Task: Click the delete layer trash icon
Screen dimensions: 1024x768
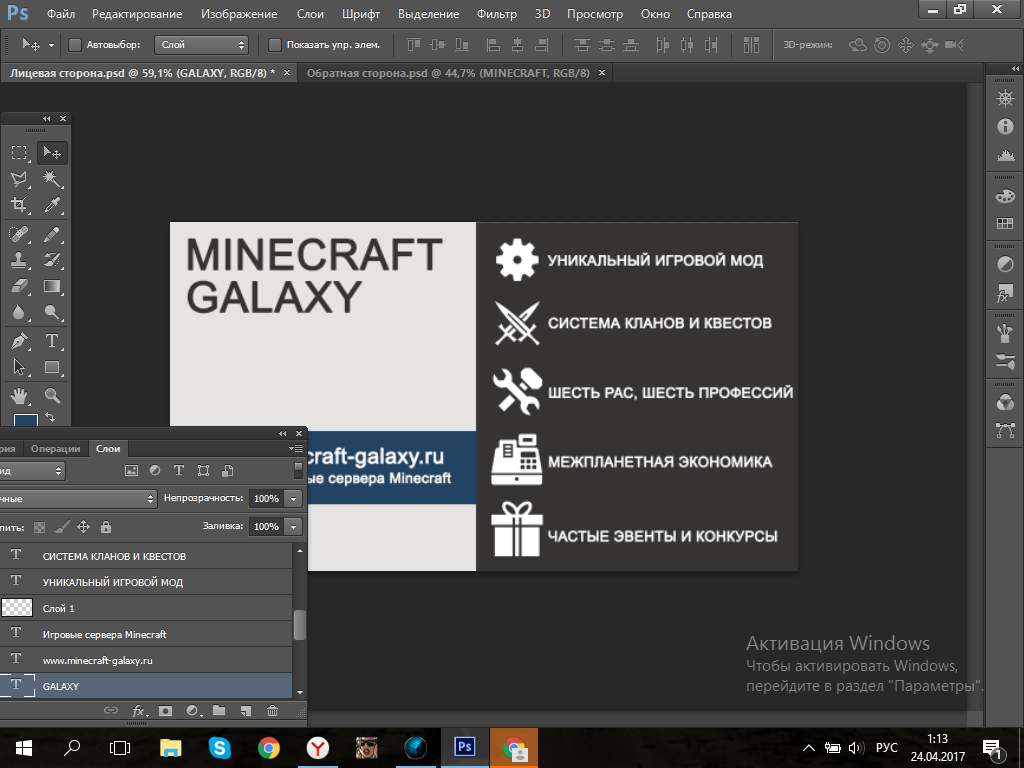Action: 272,711
